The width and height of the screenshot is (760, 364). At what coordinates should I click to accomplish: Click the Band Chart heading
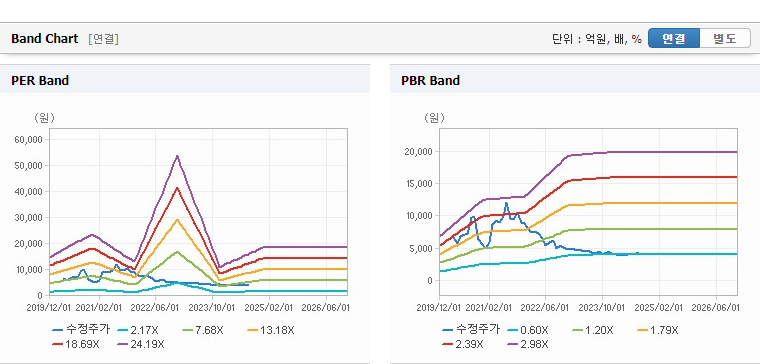(45, 39)
